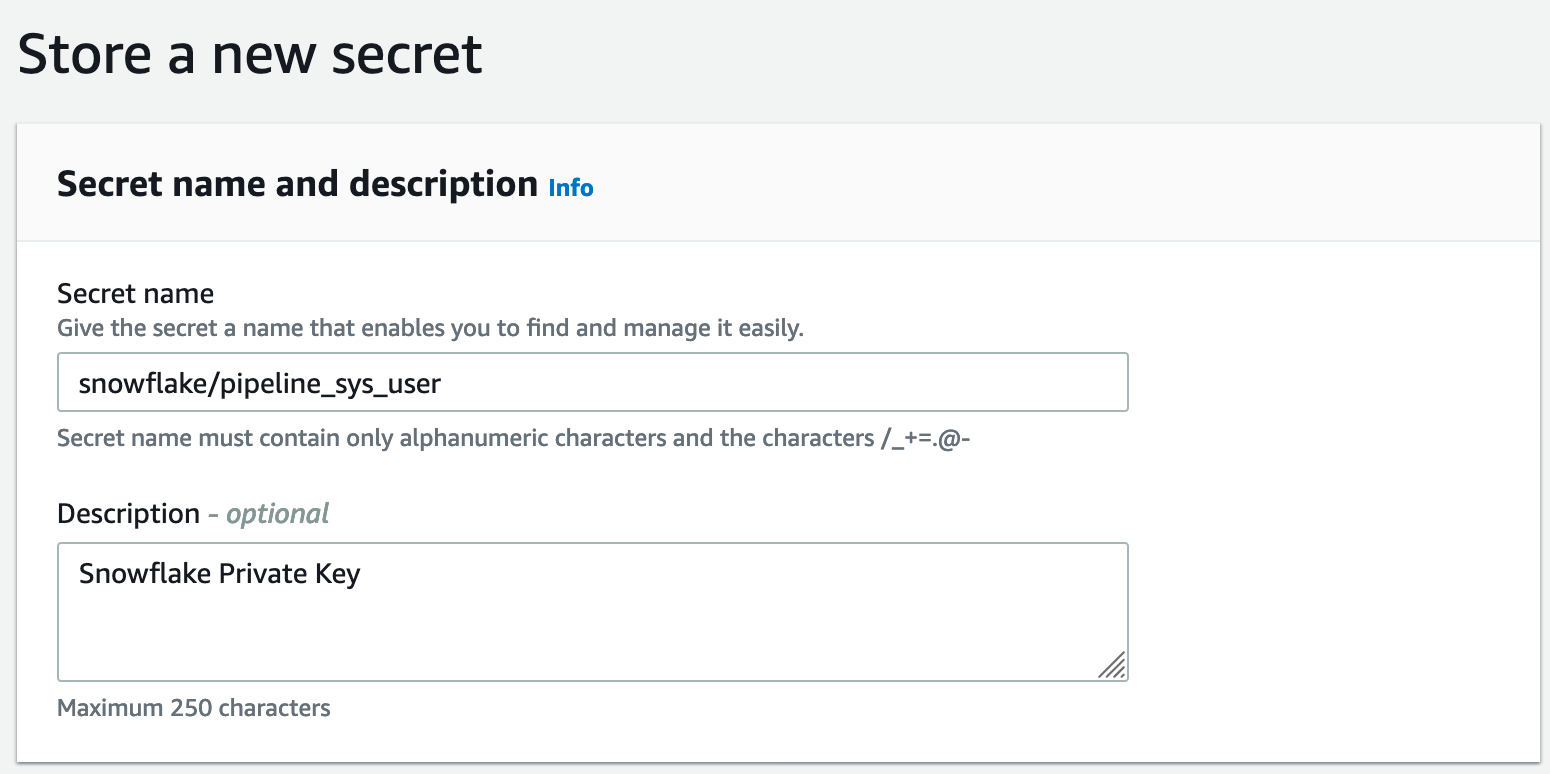Click the 'Maximum 250 characters' note
The width and height of the screenshot is (1550, 774).
point(194,708)
